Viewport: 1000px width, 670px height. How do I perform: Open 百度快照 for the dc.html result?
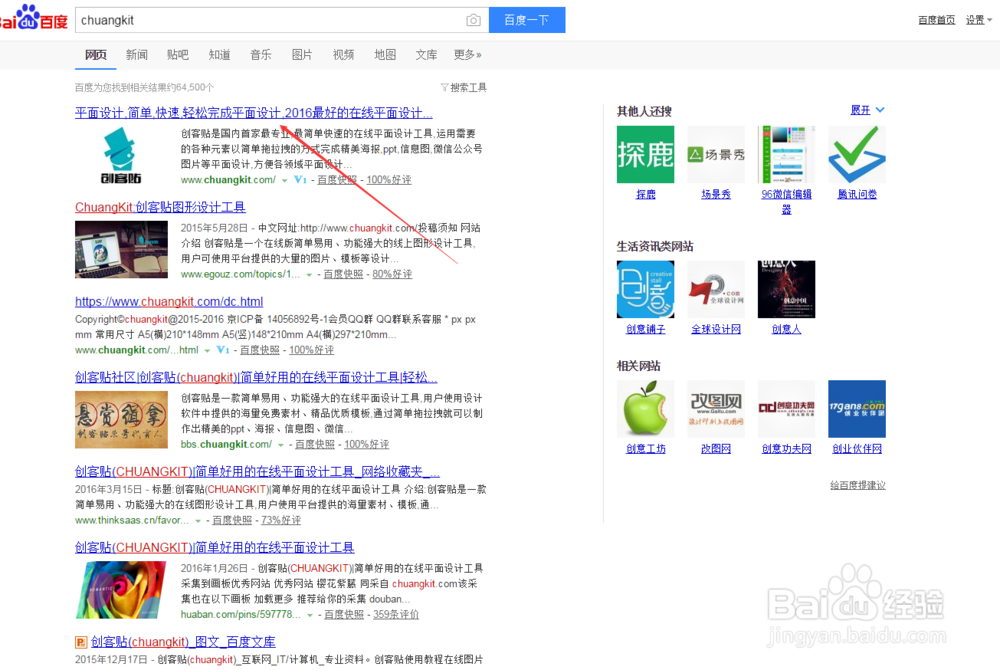(260, 350)
